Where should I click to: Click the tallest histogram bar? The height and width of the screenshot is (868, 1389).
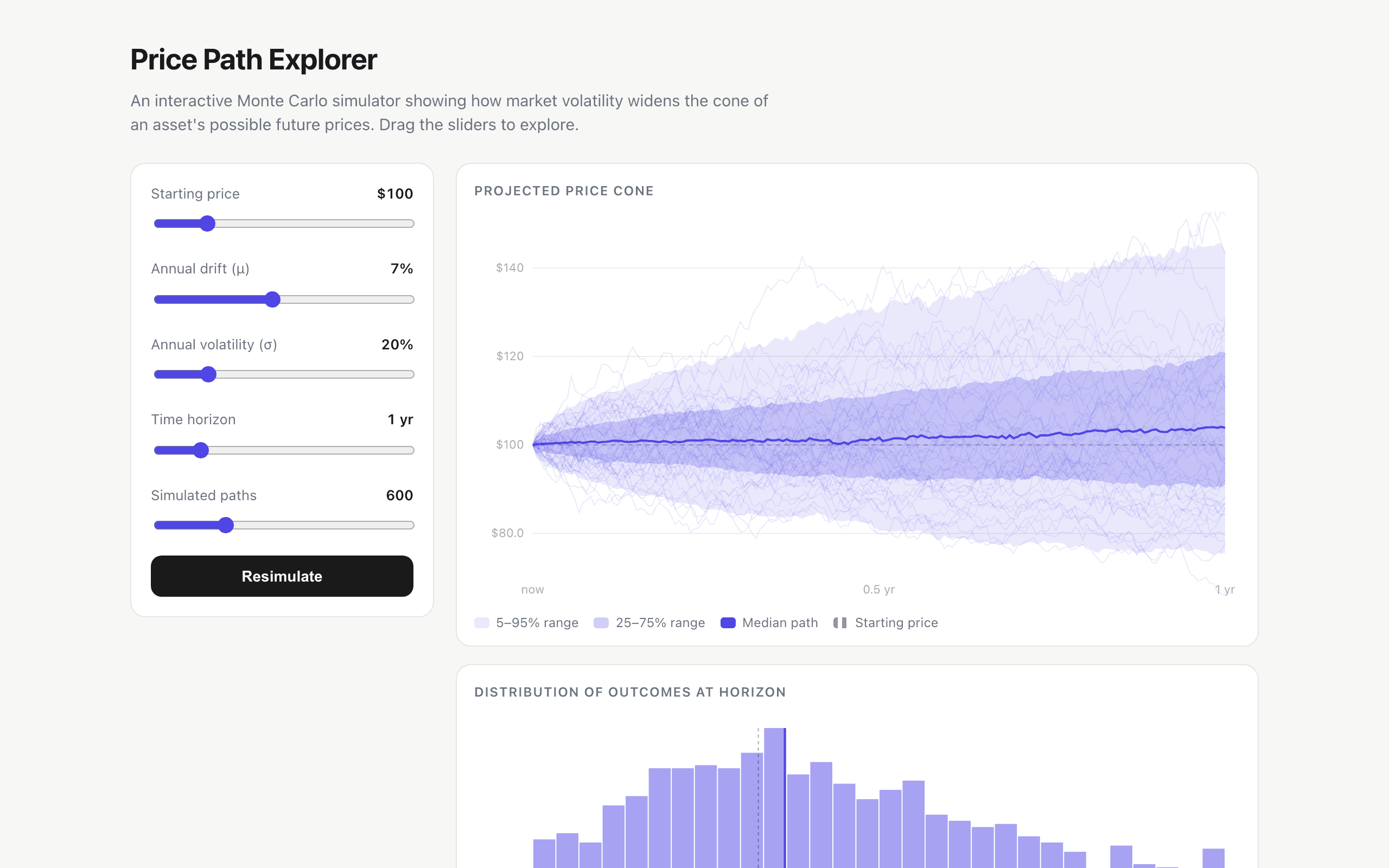pyautogui.click(x=775, y=798)
